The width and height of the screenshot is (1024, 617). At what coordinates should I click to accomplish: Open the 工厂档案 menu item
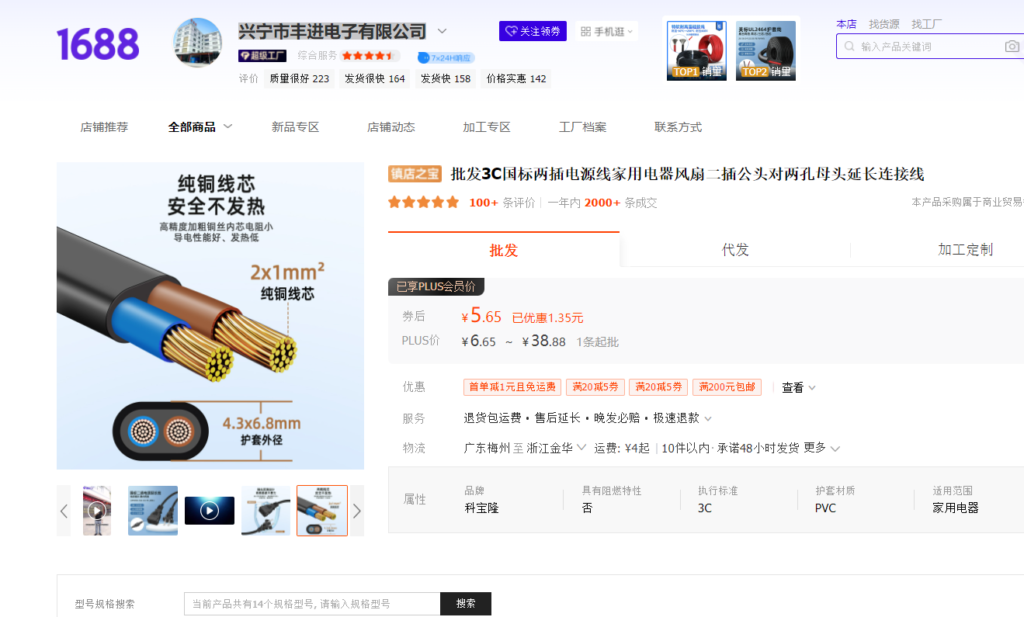click(582, 127)
